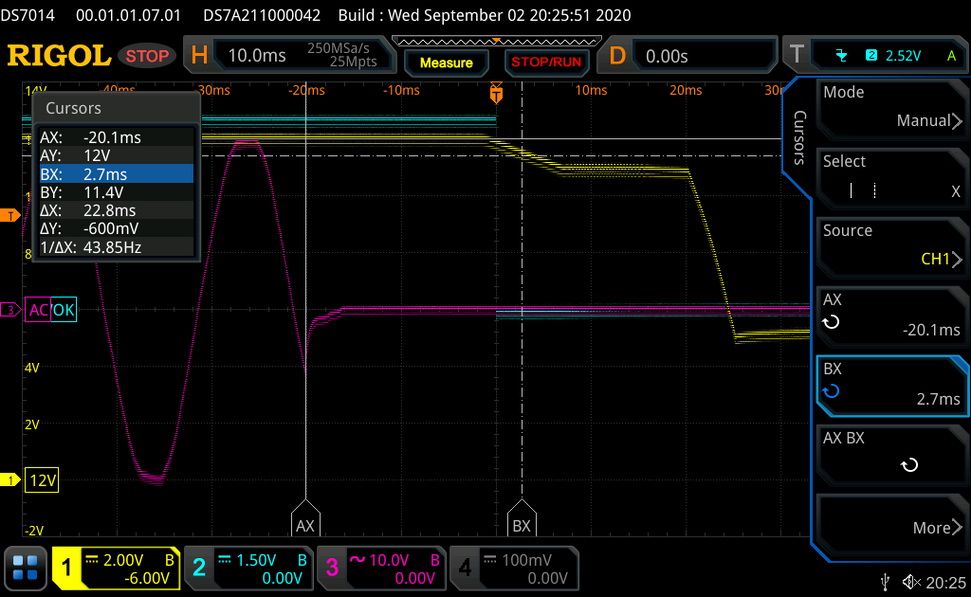The width and height of the screenshot is (971, 597).
Task: Choose the solid-line cursor icon in Select
Action: (x=851, y=190)
